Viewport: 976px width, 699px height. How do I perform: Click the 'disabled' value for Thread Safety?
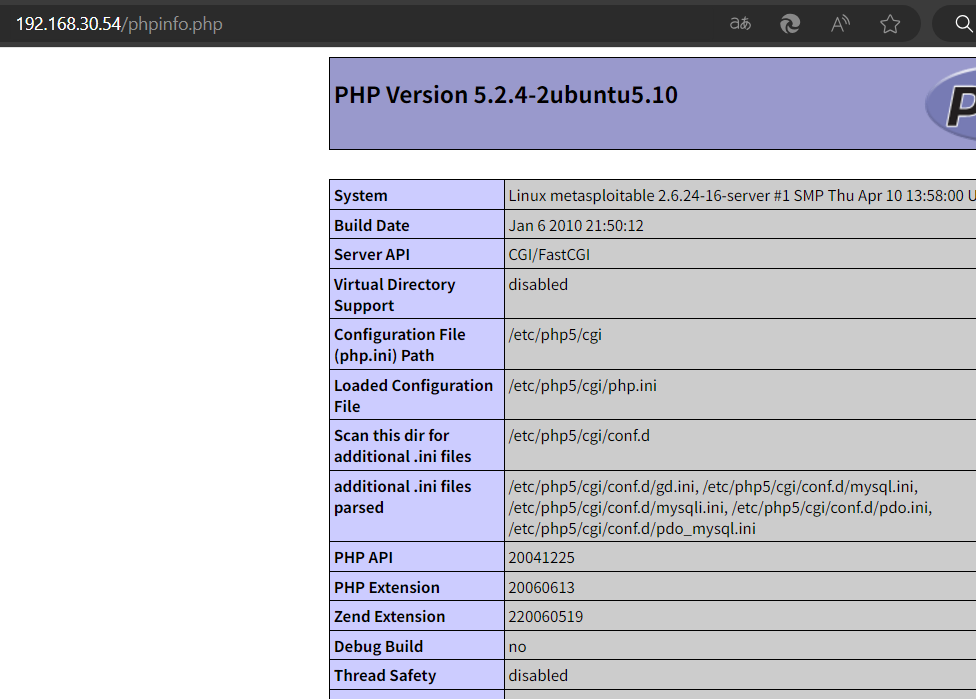click(538, 675)
